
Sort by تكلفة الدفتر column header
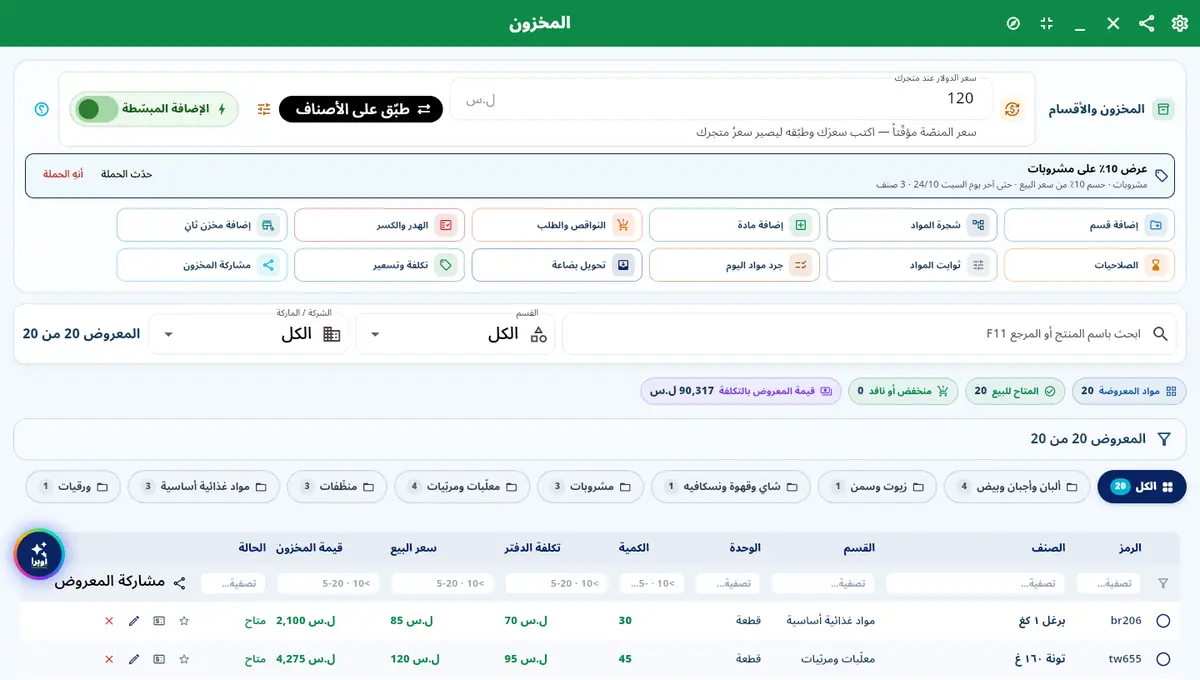tap(533, 548)
